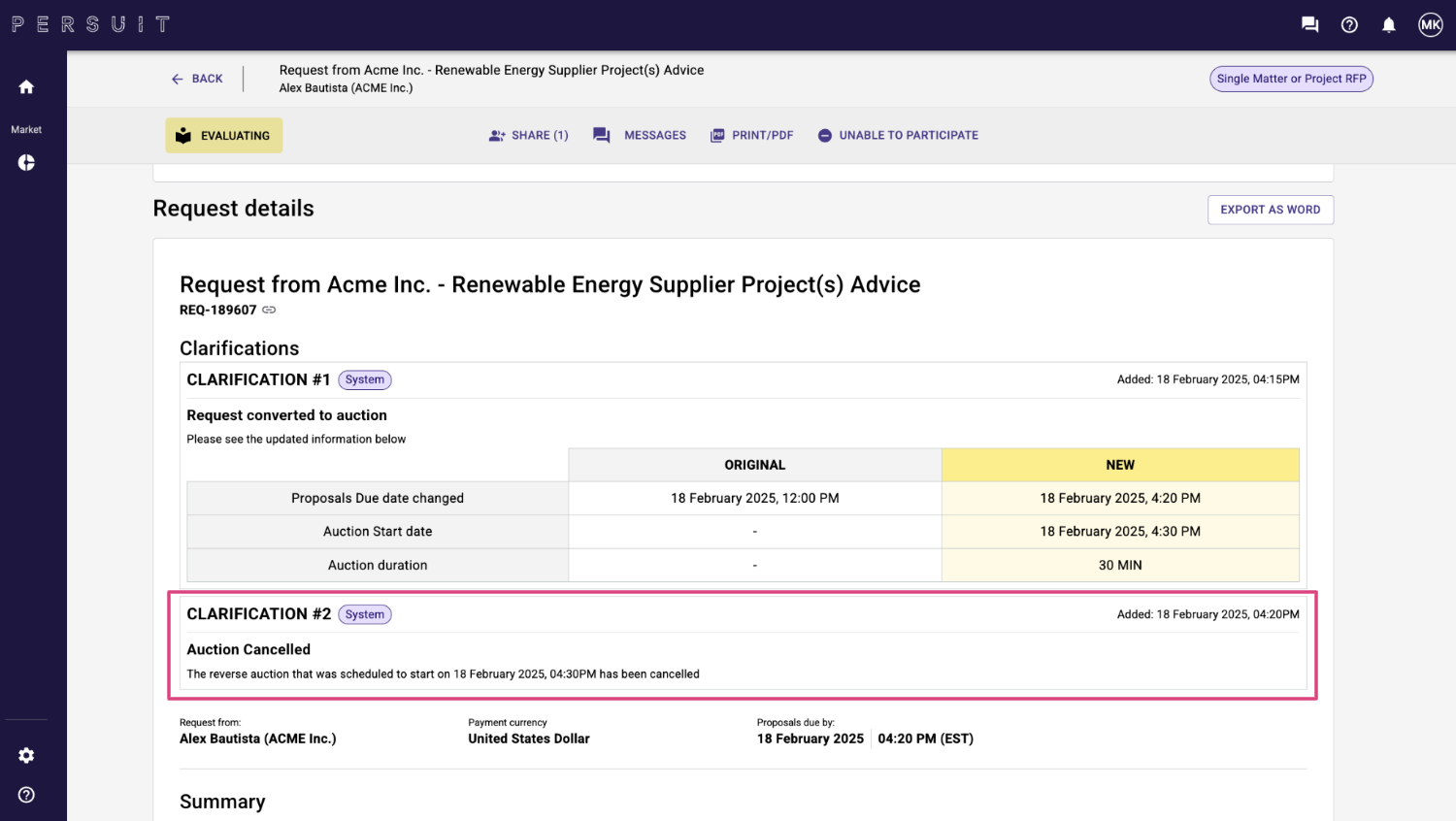Click the 18 February 2025, 4:20 PM cell
This screenshot has width=1456, height=821.
point(1120,498)
